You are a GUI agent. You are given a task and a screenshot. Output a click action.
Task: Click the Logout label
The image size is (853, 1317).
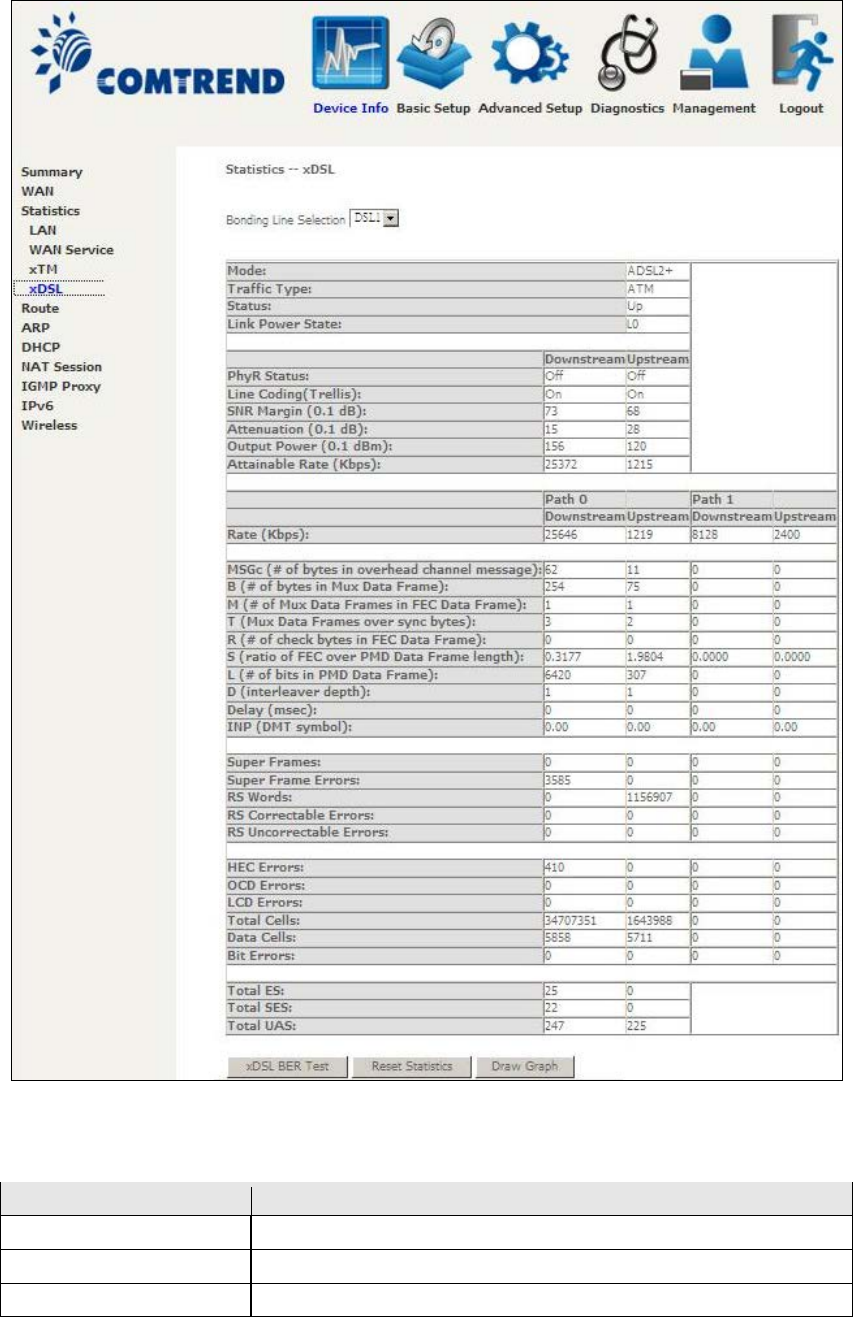(x=799, y=108)
